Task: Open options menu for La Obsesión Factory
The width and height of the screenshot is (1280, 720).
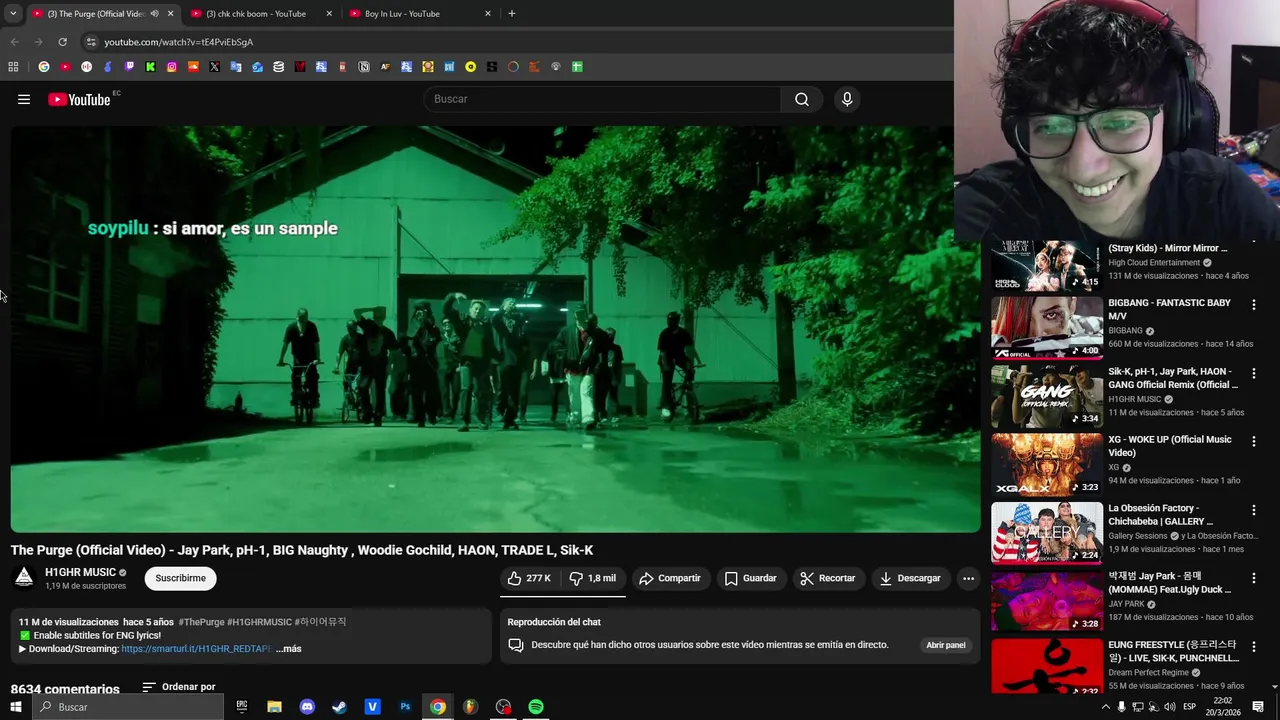Action: point(1254,510)
